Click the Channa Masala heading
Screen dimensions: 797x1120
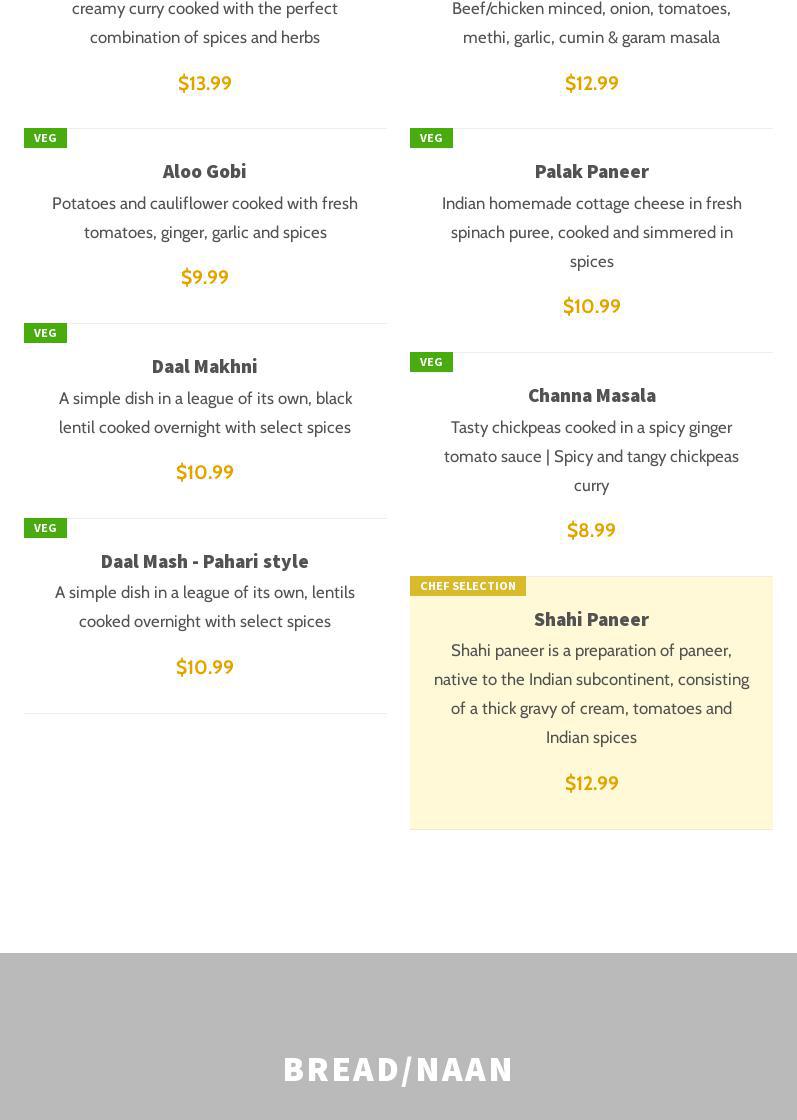pos(591,395)
